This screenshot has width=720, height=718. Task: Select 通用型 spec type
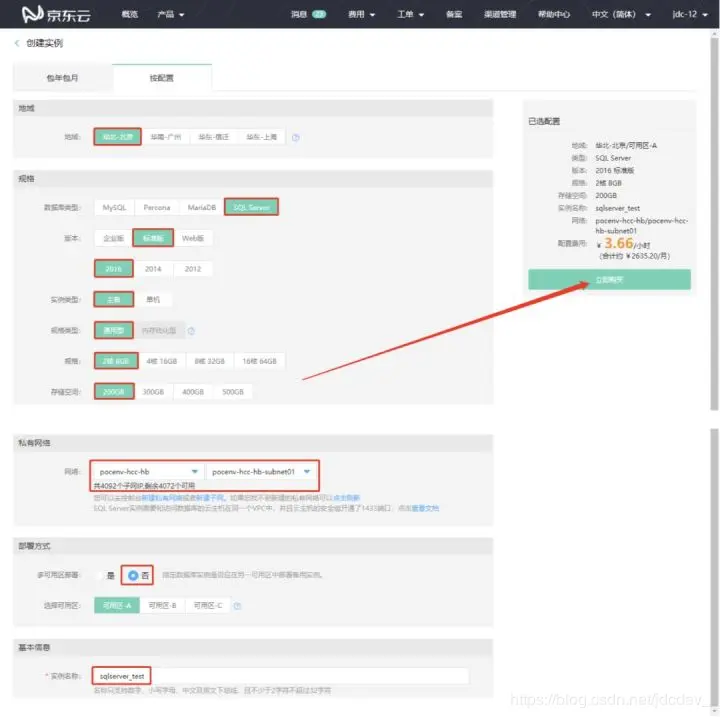click(113, 331)
